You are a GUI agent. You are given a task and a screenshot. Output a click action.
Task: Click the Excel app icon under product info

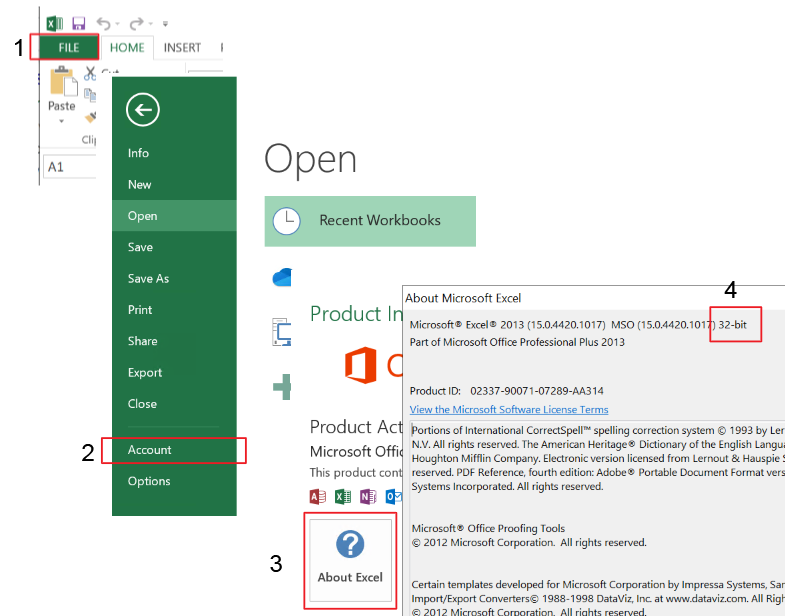(x=343, y=496)
